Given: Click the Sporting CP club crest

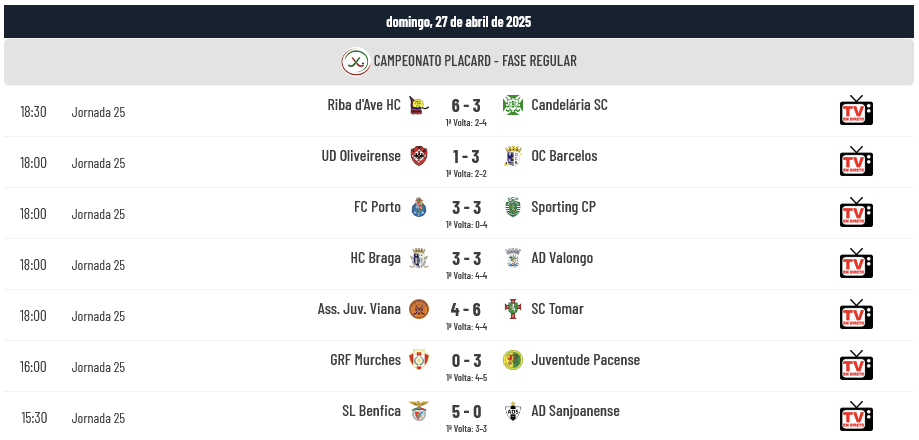Looking at the screenshot, I should point(513,207).
